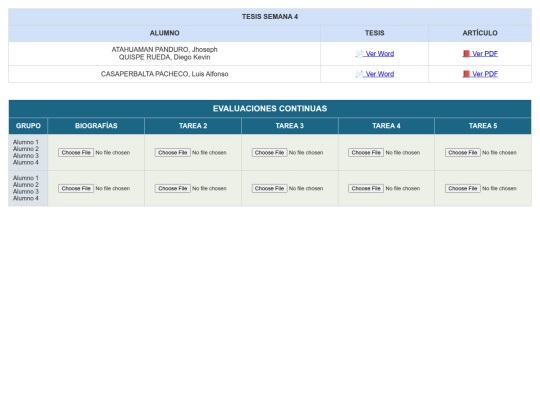The width and height of the screenshot is (540, 405).
Task: Choose File for TAREA 5 in second group row
Action: 463,188
